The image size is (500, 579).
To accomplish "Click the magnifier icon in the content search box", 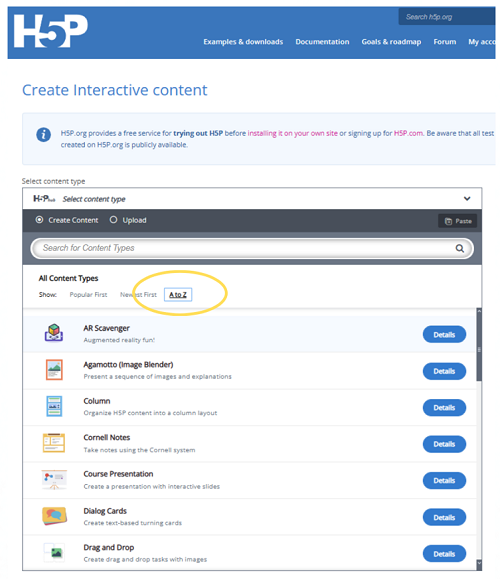I will click(459, 249).
